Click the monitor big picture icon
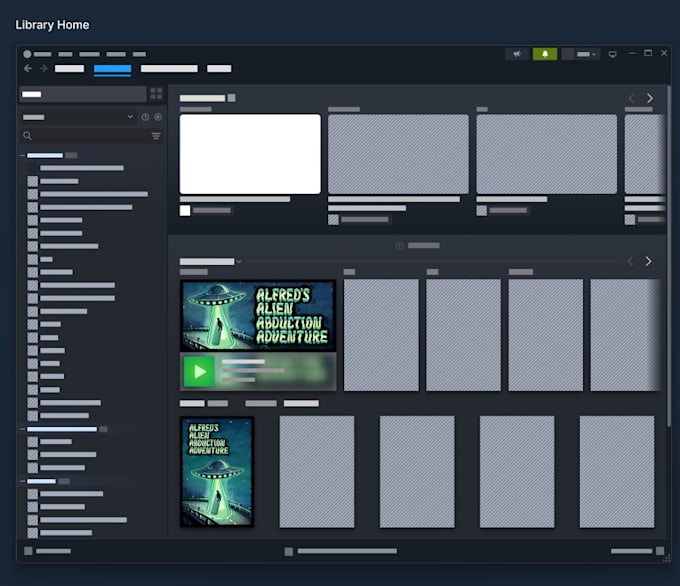The height and width of the screenshot is (586, 680). coord(612,54)
